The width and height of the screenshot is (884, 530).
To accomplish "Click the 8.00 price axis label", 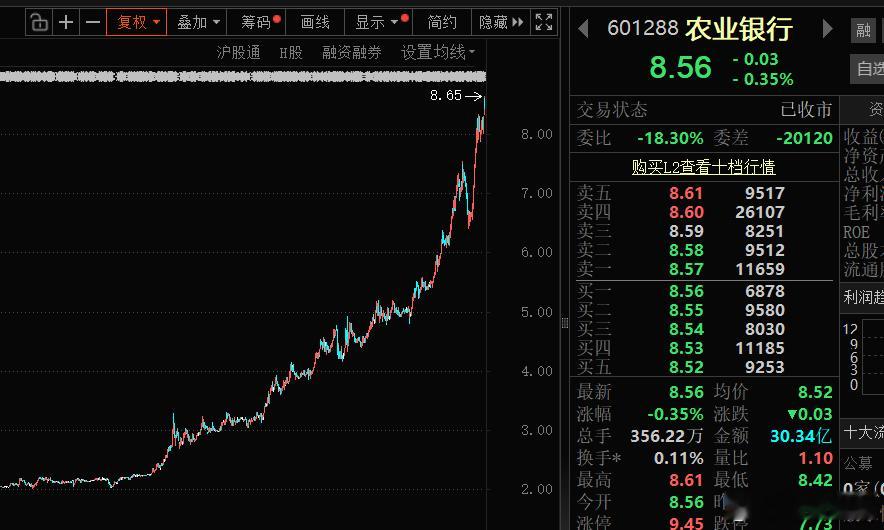I will 537,134.
